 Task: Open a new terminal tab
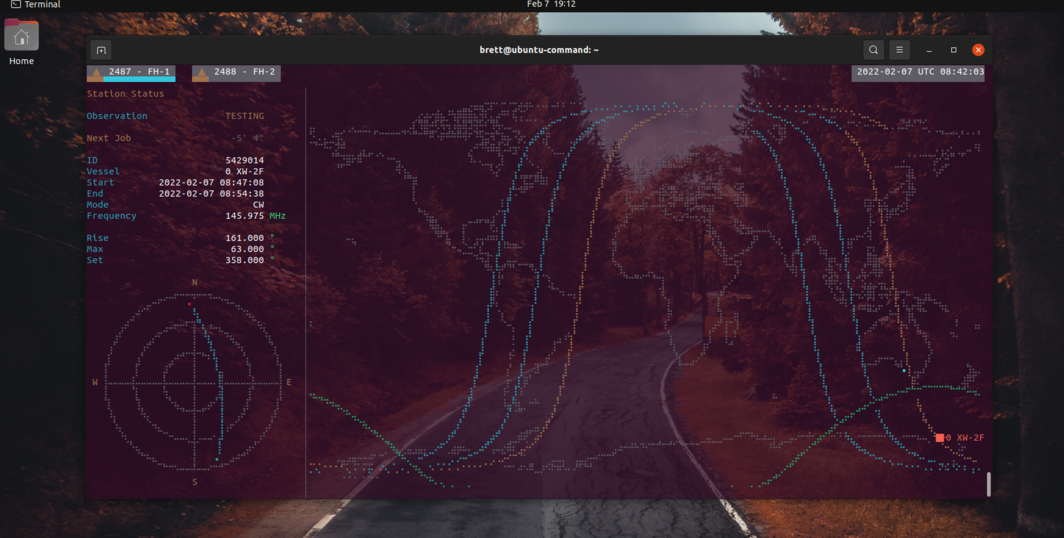[101, 50]
